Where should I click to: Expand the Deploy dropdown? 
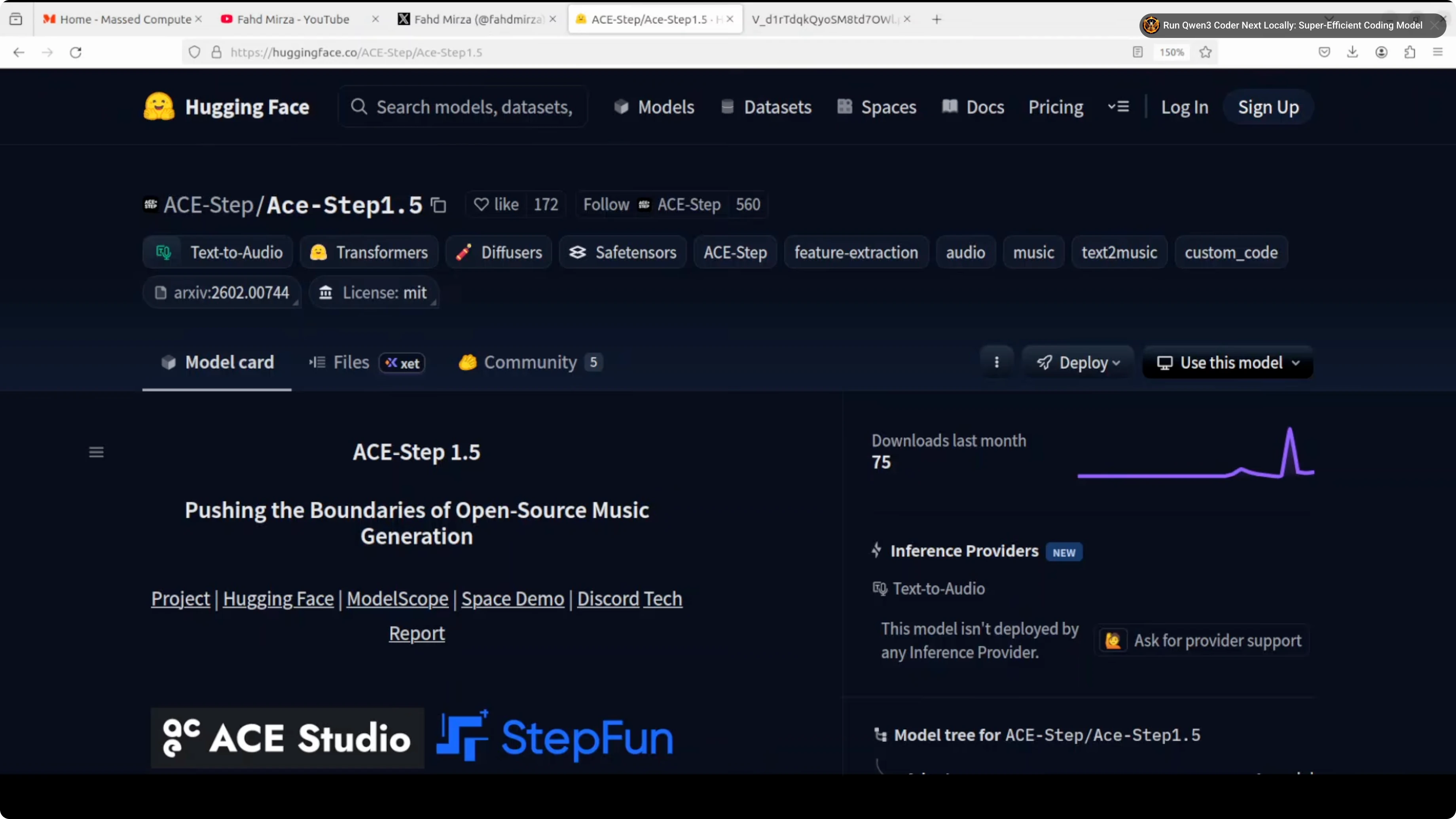point(1079,362)
